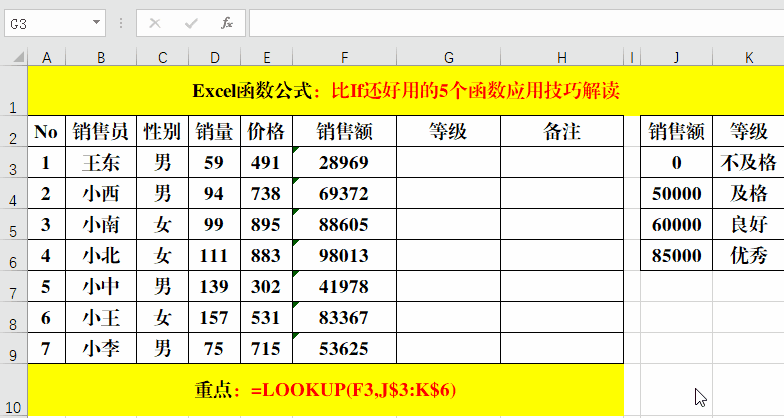The height and width of the screenshot is (418, 784).
Task: Click cell with name '小王'
Action: [x=101, y=318]
